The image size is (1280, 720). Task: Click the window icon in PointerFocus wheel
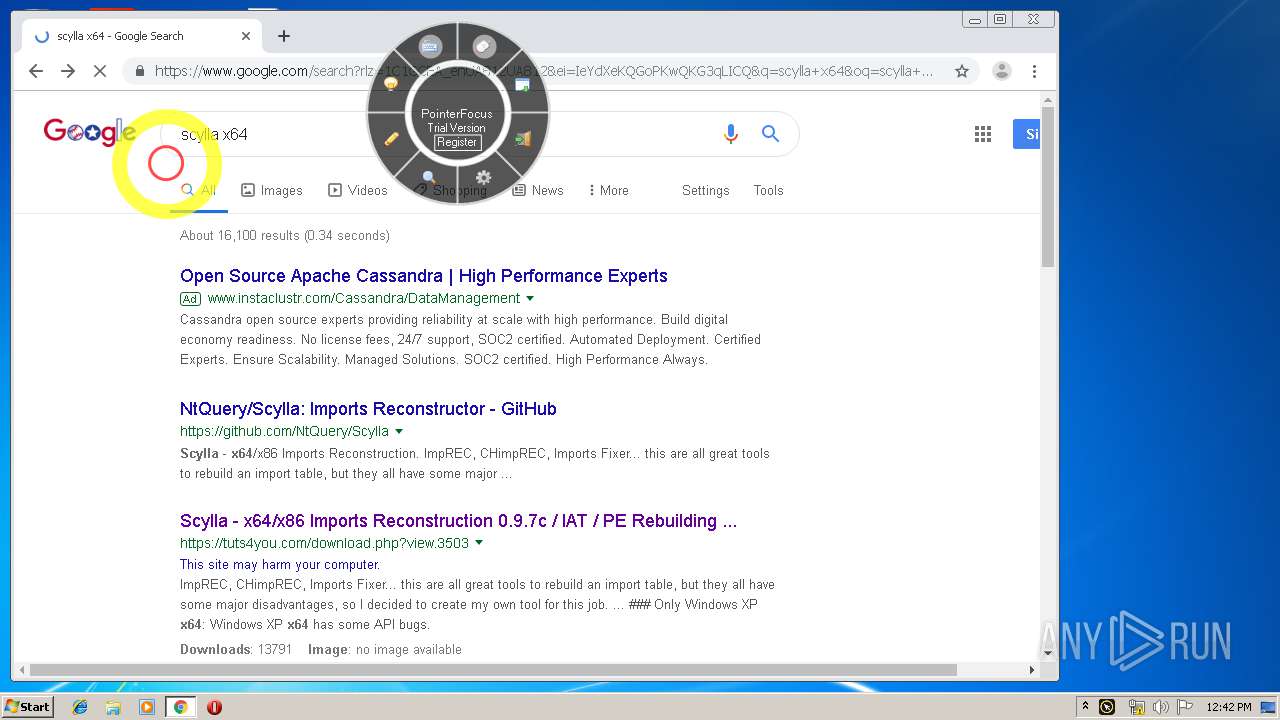(x=522, y=85)
